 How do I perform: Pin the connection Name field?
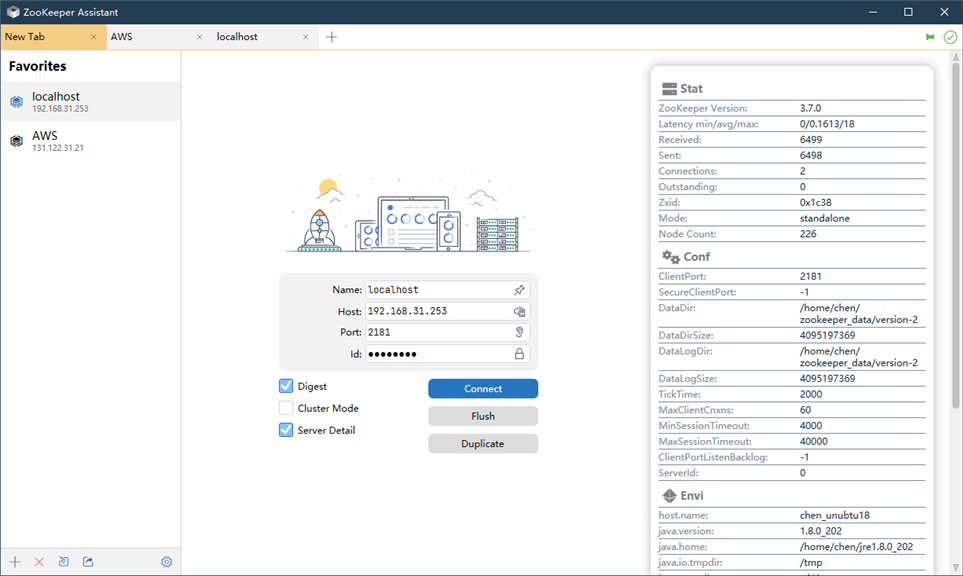(x=519, y=290)
